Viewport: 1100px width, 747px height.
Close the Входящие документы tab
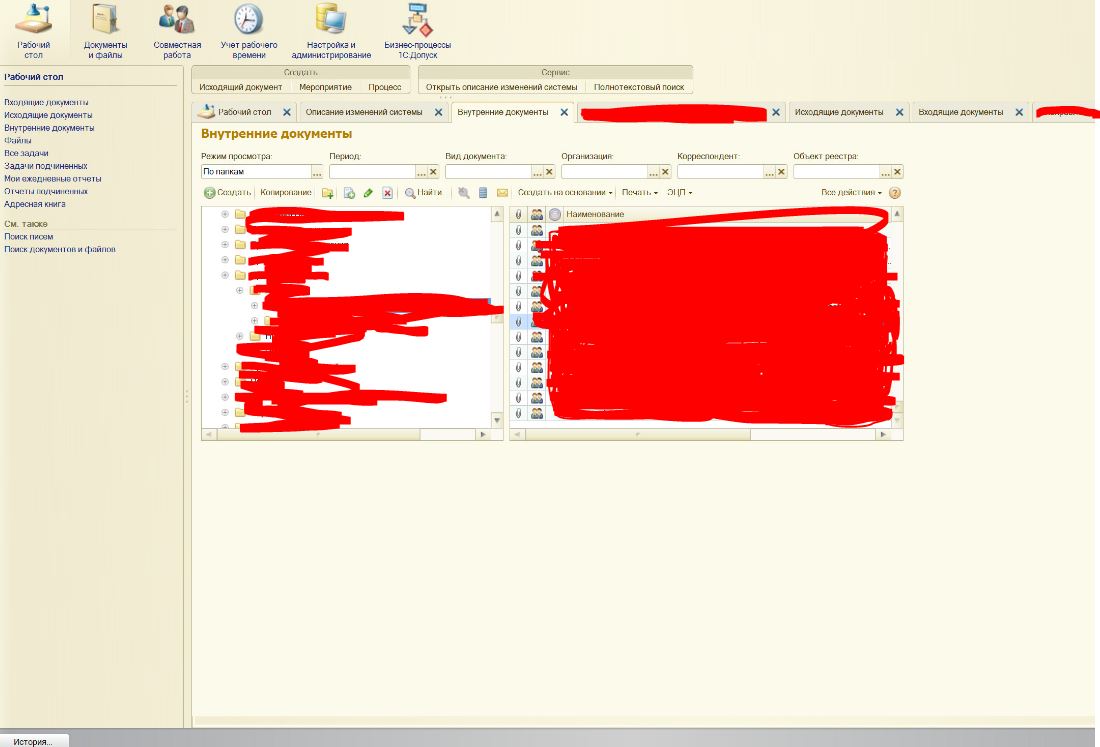(x=1019, y=112)
